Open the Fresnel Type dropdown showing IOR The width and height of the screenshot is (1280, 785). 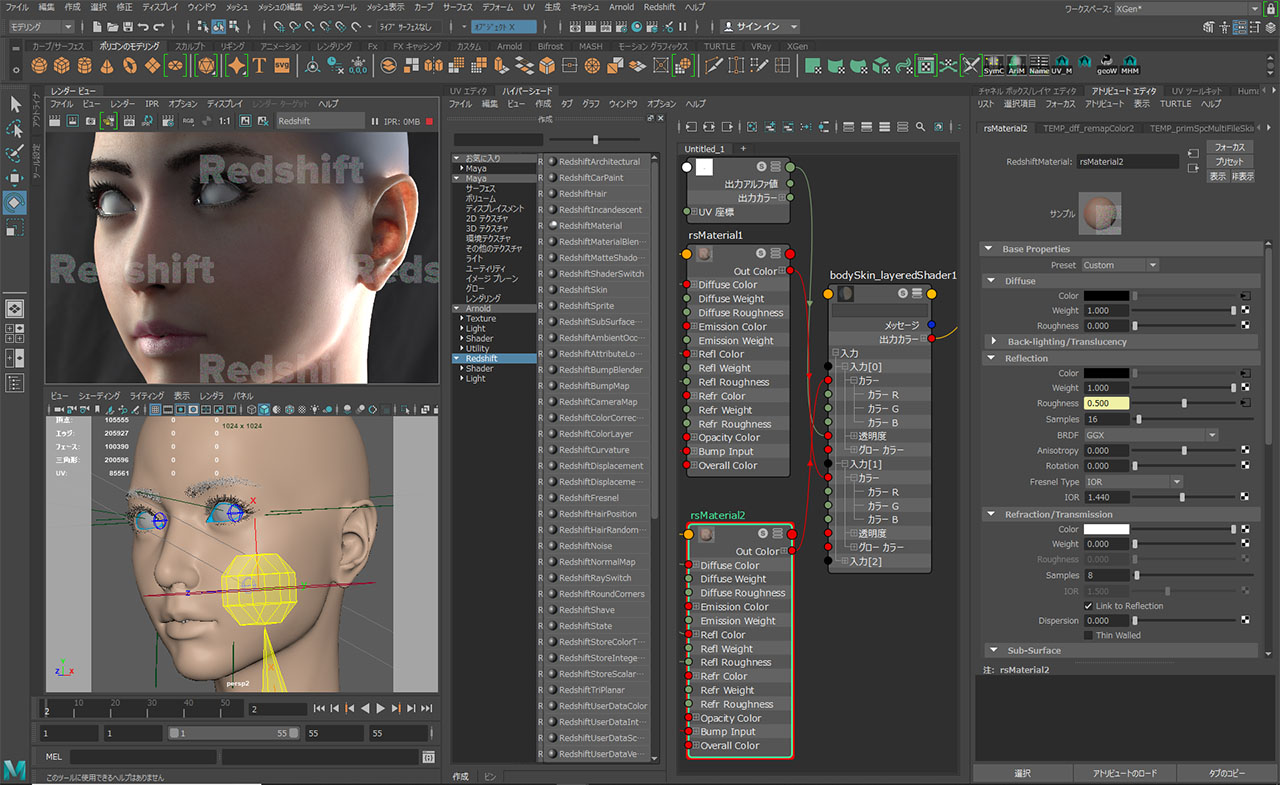[1133, 482]
